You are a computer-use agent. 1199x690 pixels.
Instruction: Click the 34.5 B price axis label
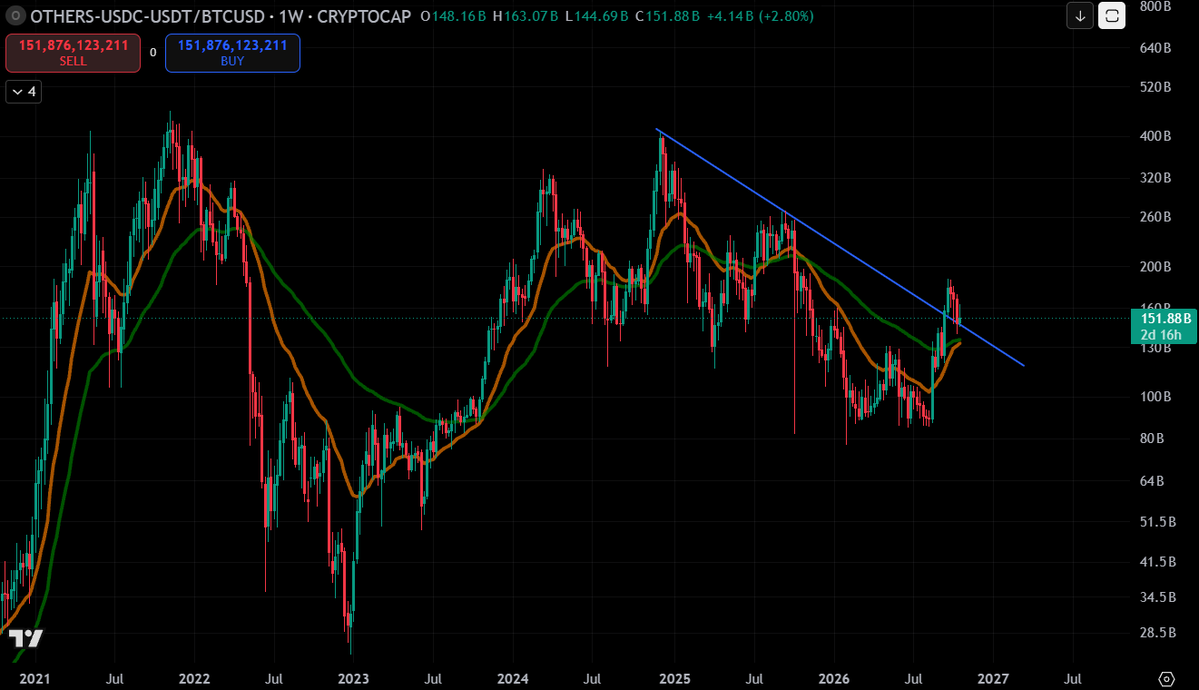pos(1158,597)
